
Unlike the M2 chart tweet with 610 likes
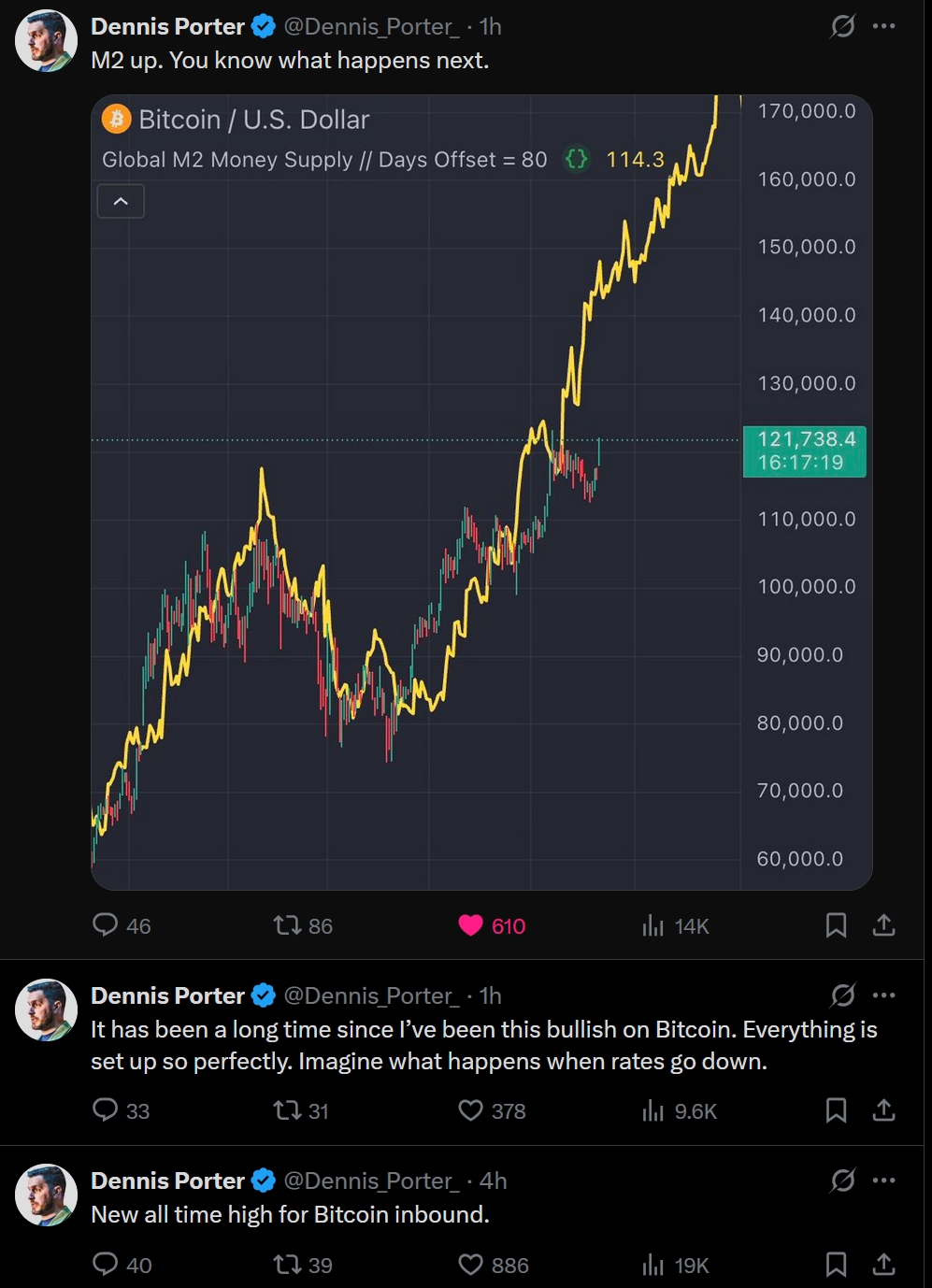coord(471,925)
